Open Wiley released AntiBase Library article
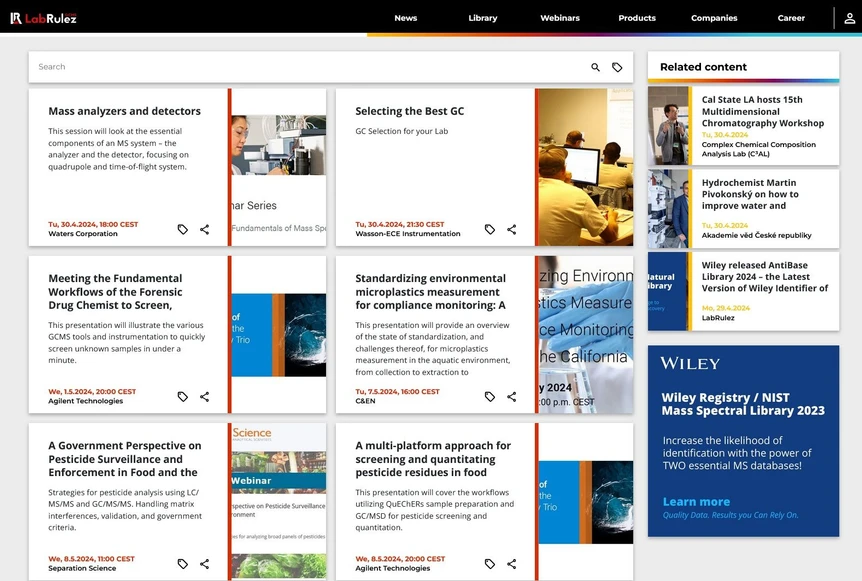The width and height of the screenshot is (862, 581). coord(765,276)
